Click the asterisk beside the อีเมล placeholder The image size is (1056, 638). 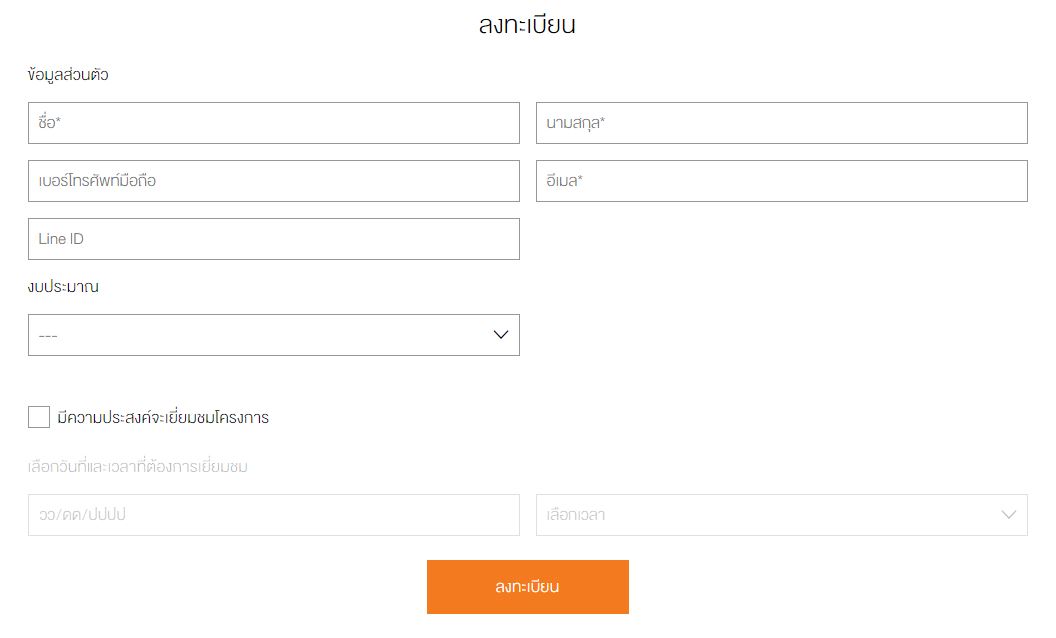(x=580, y=177)
